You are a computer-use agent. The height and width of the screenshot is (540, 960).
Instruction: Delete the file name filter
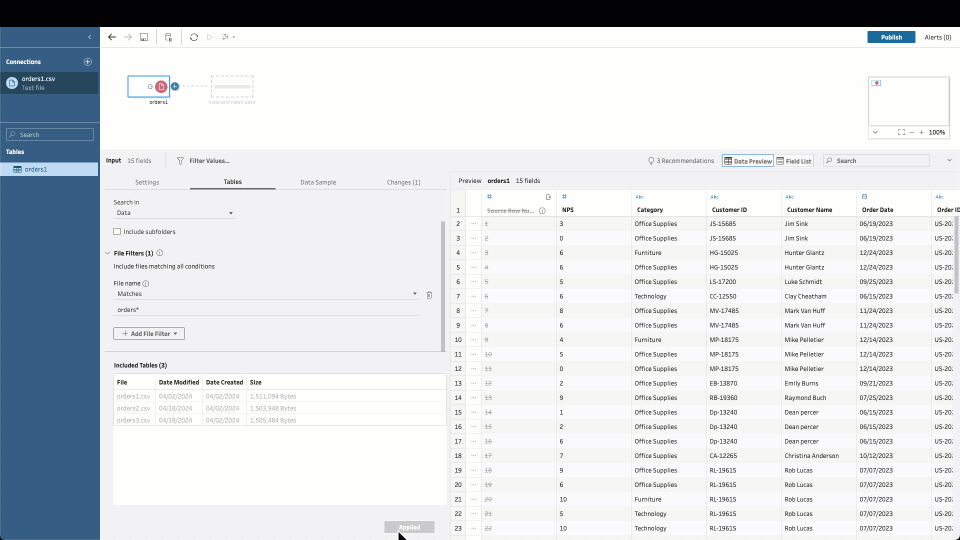click(429, 295)
